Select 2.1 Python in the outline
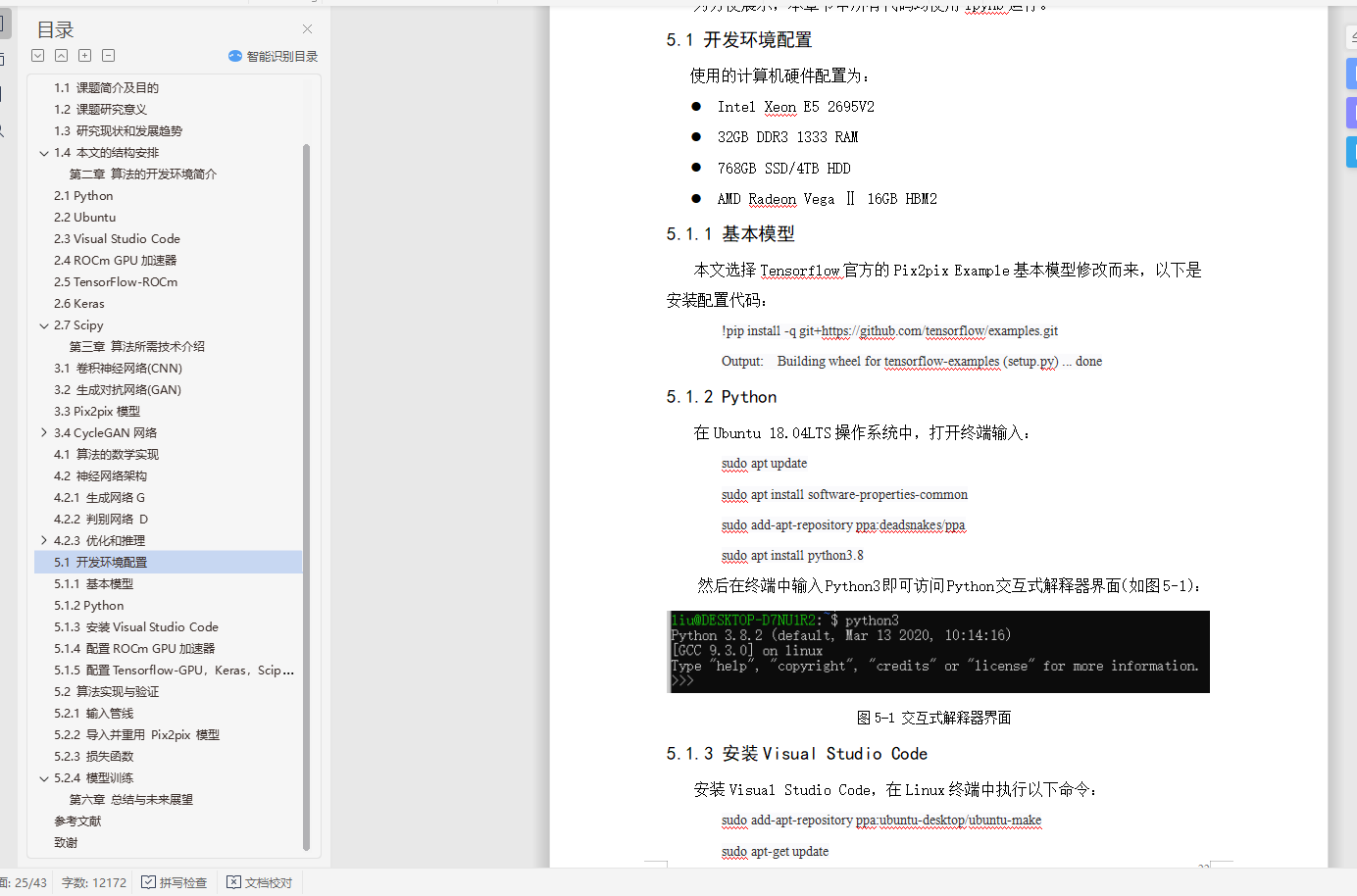1357x896 pixels. [83, 196]
